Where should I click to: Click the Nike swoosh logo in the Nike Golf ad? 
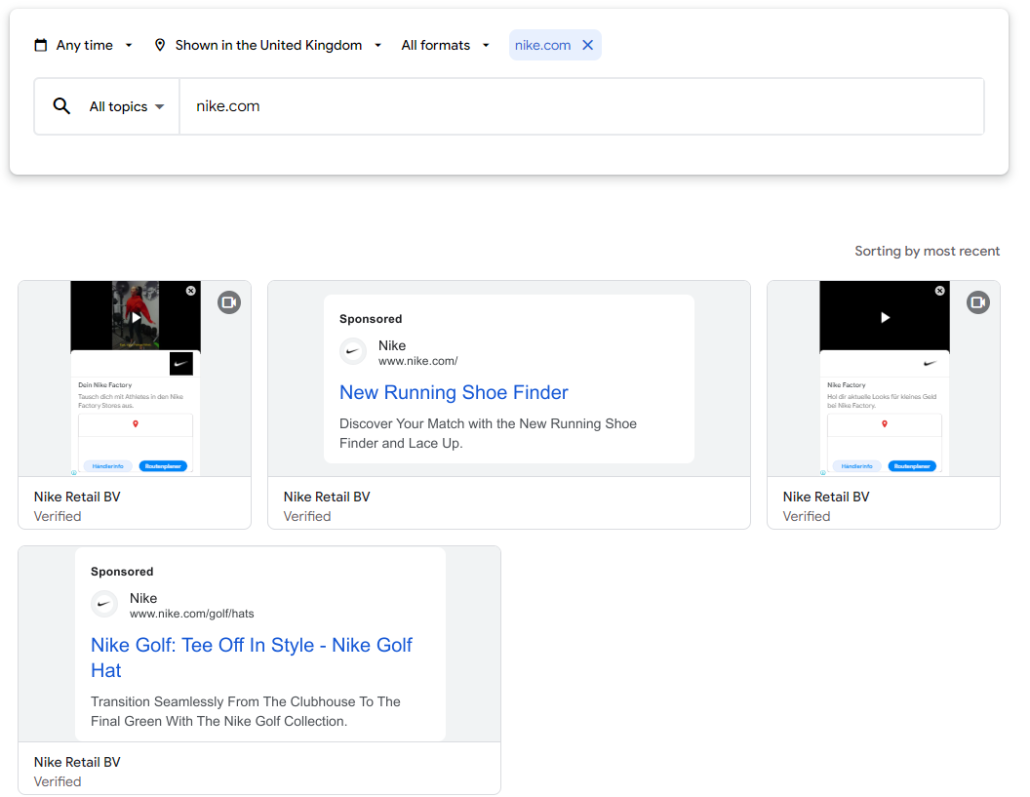pyautogui.click(x=105, y=604)
